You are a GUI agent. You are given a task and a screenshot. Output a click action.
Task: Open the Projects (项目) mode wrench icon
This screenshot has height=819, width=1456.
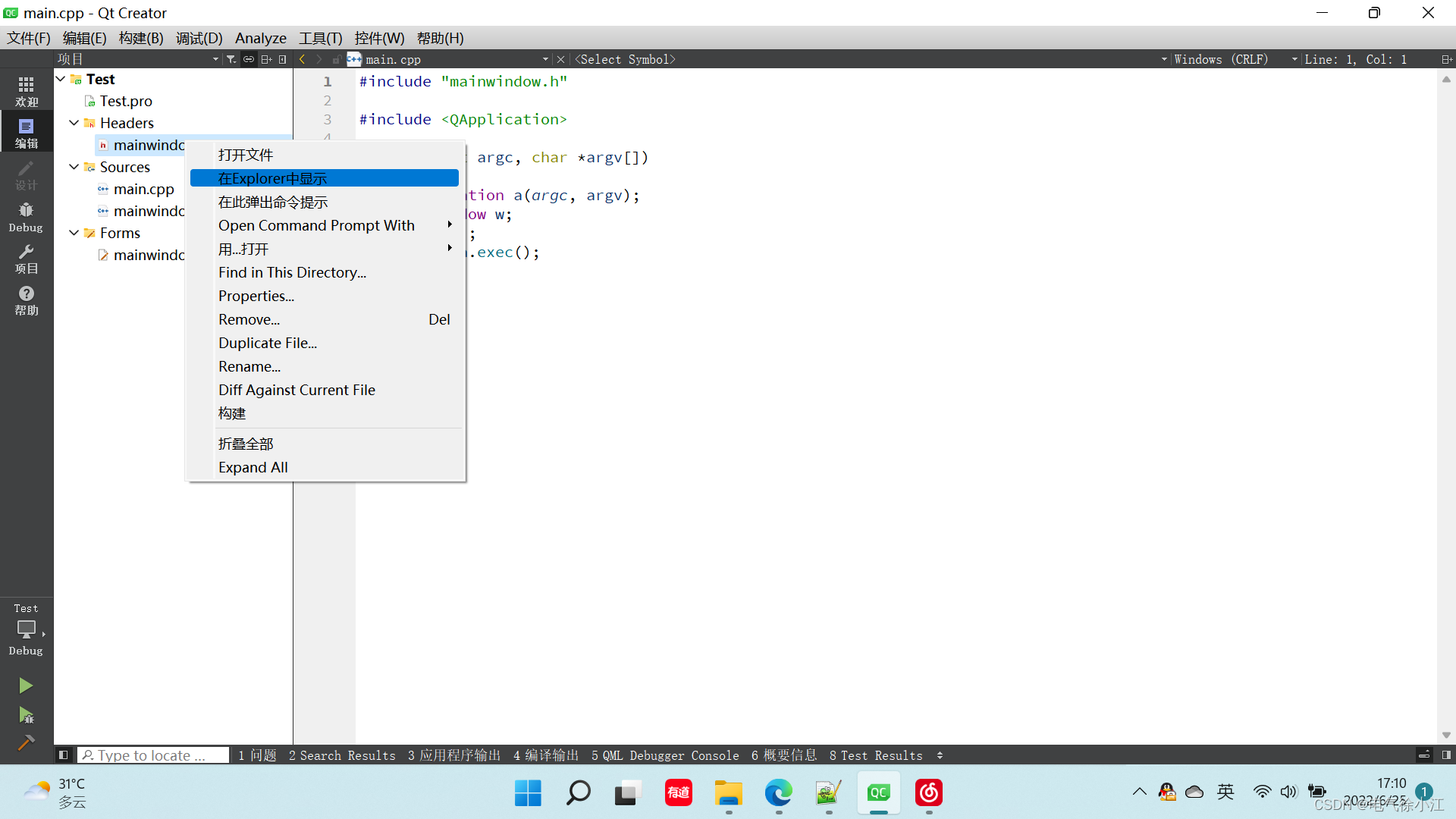pos(27,259)
